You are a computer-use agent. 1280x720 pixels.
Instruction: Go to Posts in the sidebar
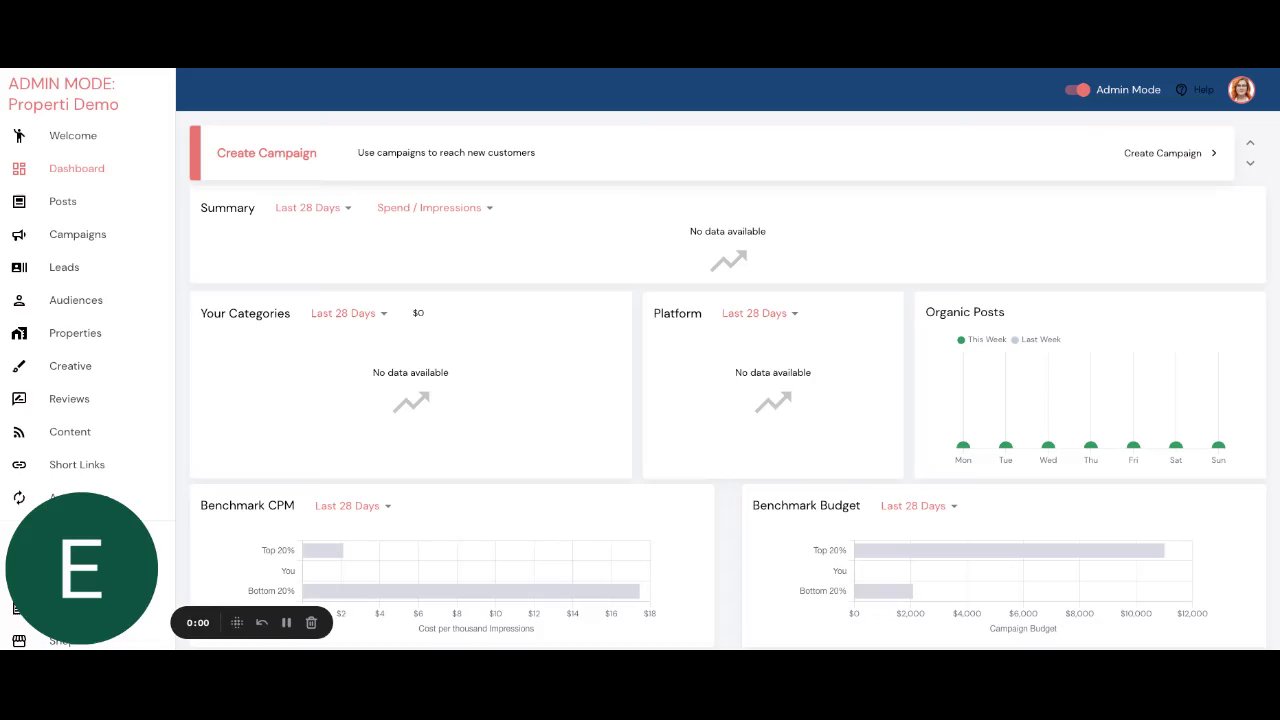click(x=62, y=202)
